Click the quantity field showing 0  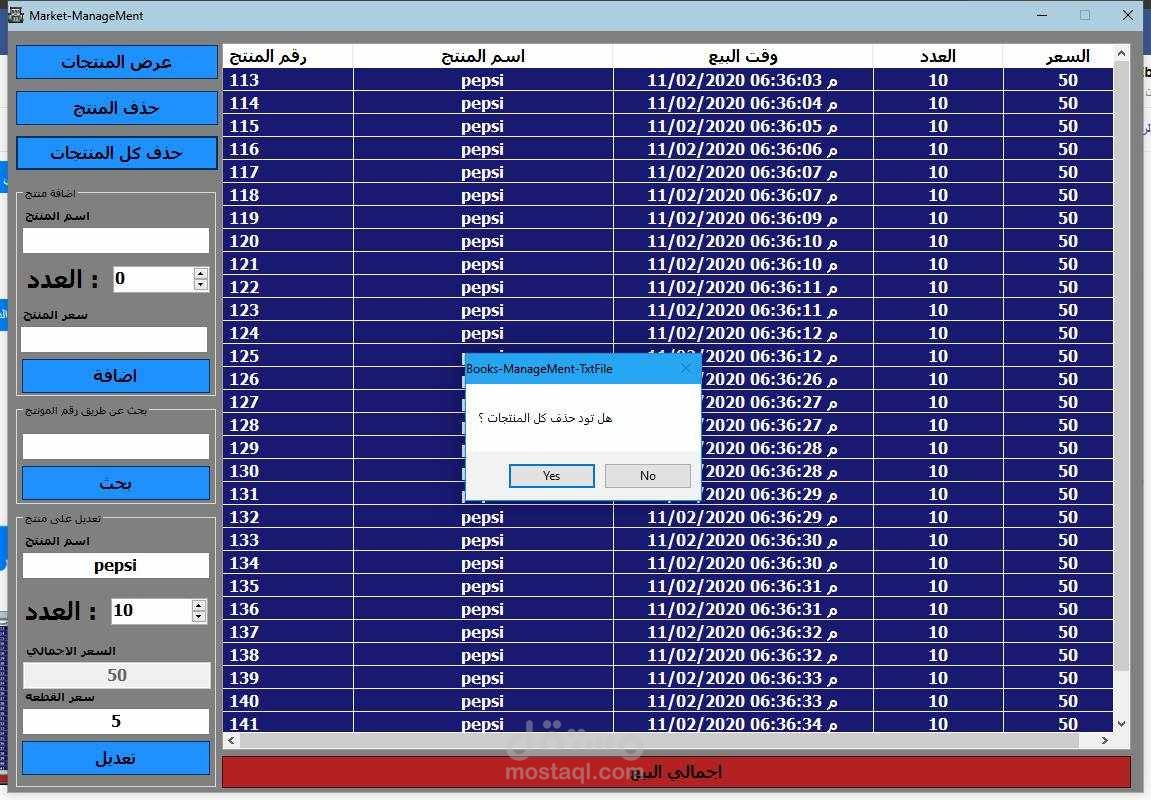[153, 279]
